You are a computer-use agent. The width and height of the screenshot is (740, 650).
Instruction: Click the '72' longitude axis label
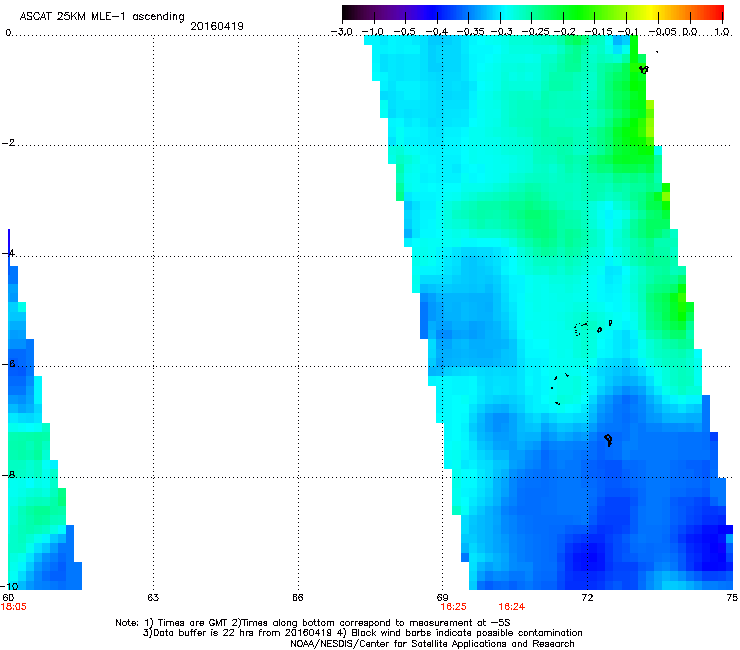coord(587,597)
